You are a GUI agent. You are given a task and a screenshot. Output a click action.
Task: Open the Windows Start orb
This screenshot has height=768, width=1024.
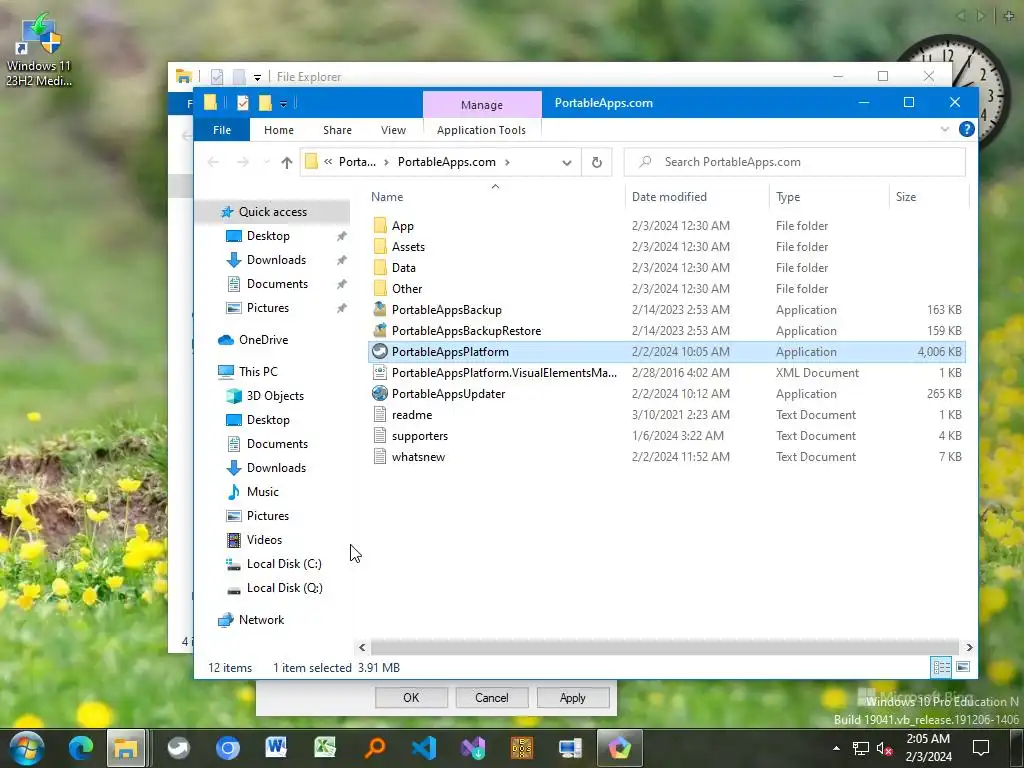(x=27, y=748)
